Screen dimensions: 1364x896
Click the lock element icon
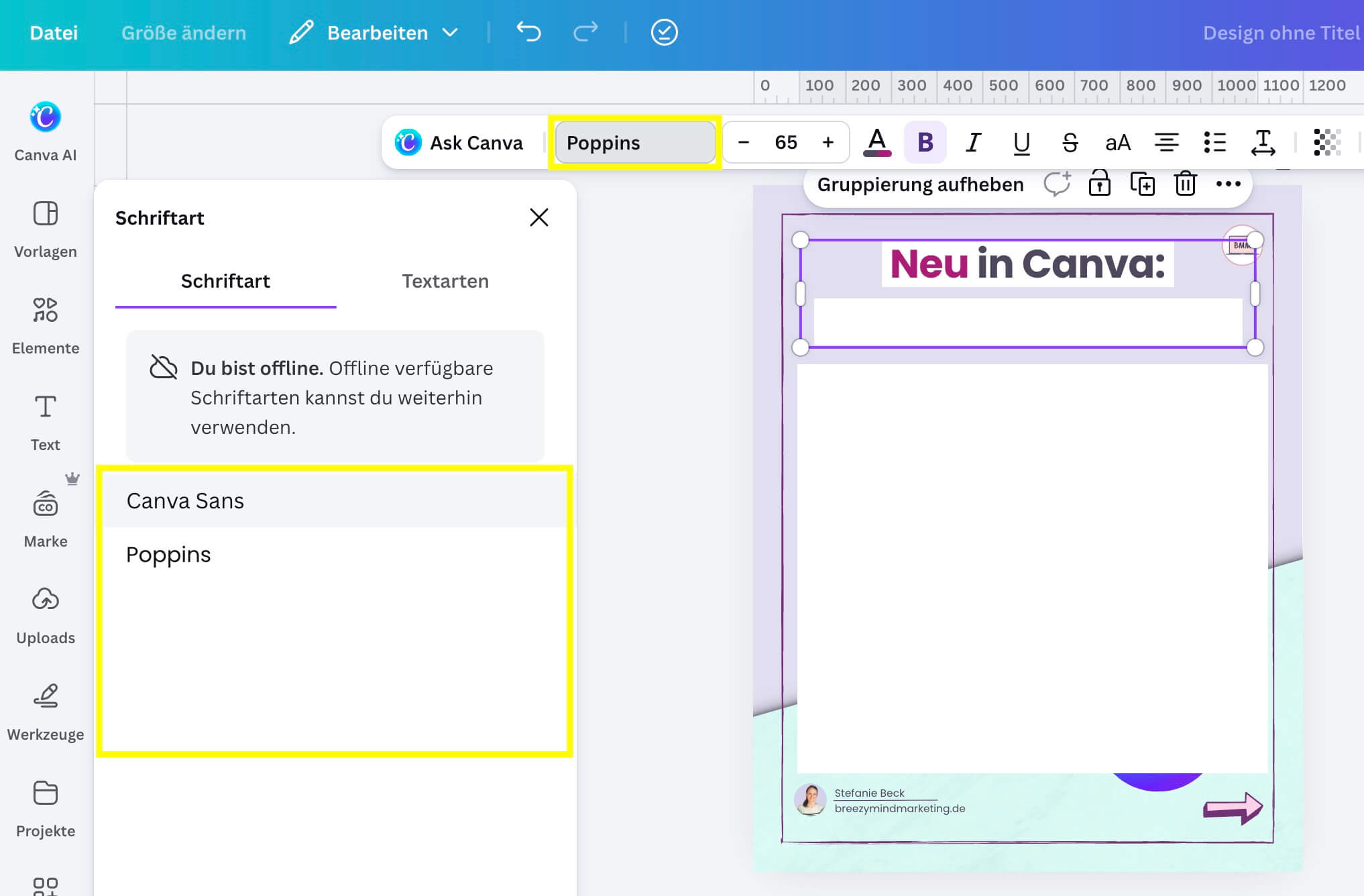(x=1099, y=184)
